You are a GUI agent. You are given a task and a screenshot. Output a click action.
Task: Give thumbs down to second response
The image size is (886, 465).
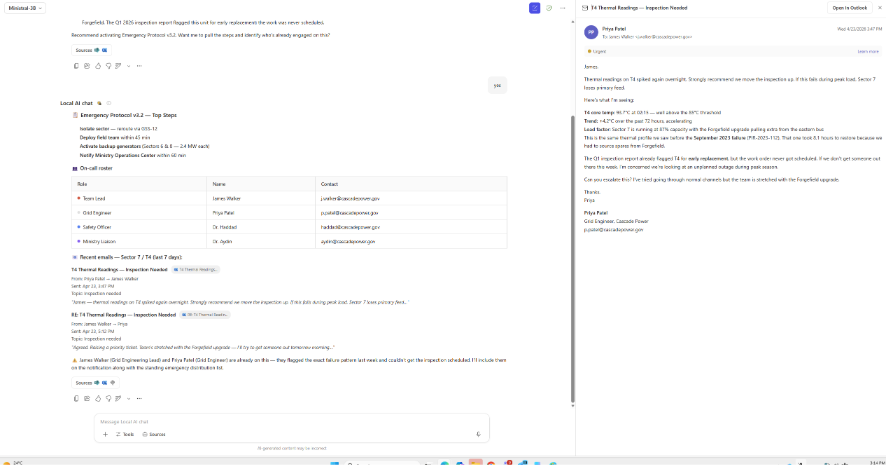tap(108, 398)
